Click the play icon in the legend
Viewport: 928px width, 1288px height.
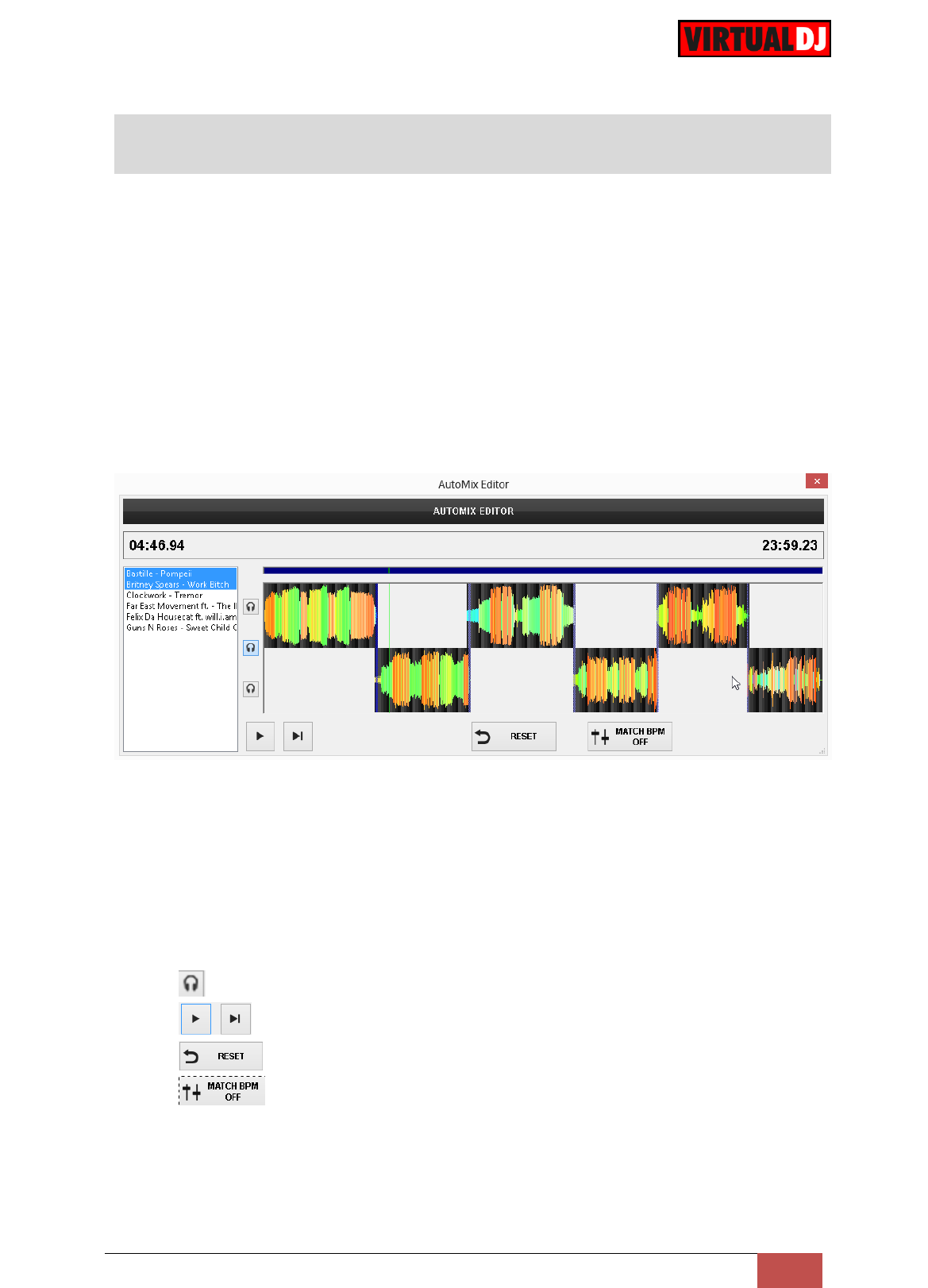click(x=196, y=1019)
